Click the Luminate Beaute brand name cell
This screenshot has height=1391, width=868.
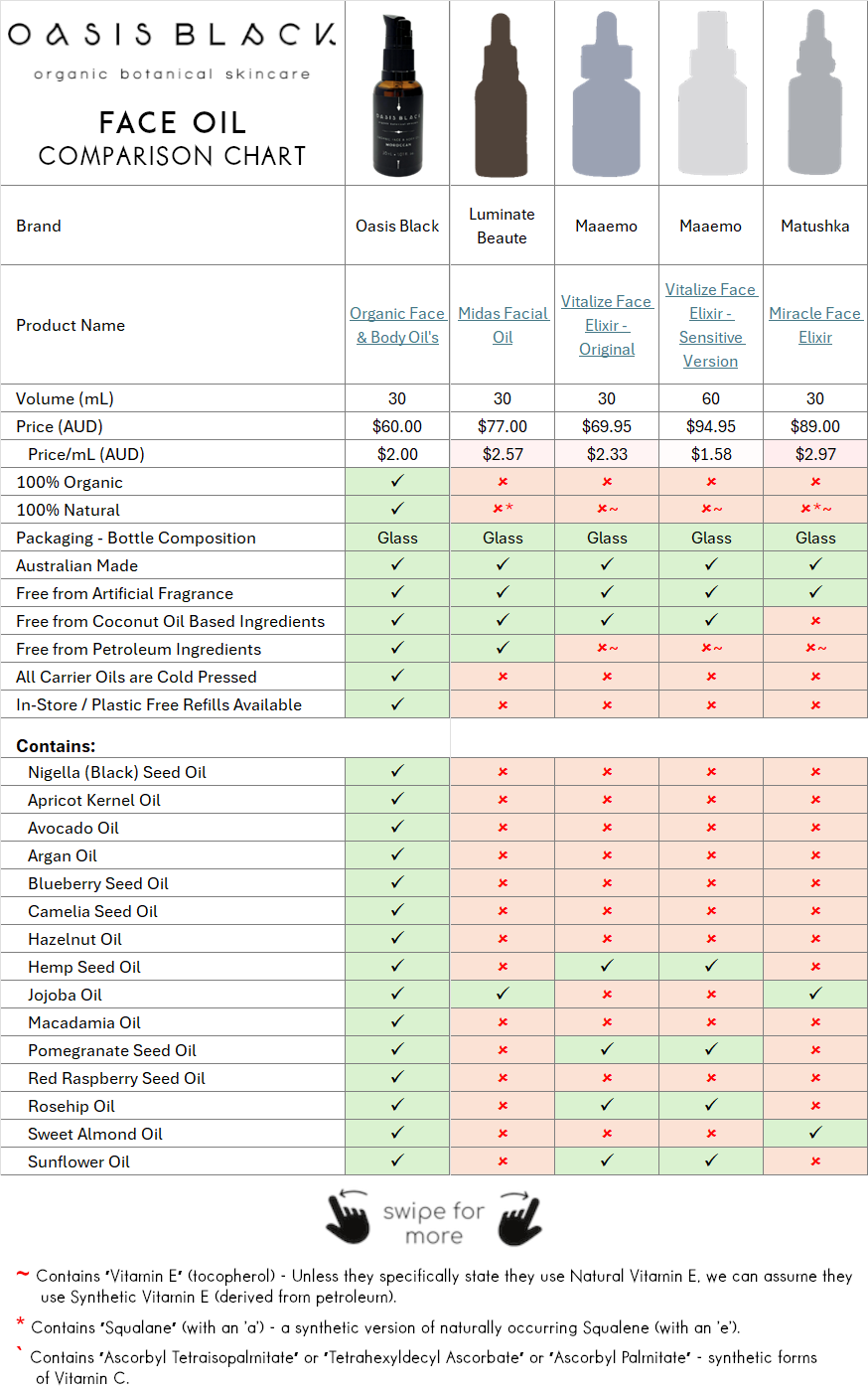coord(502,226)
